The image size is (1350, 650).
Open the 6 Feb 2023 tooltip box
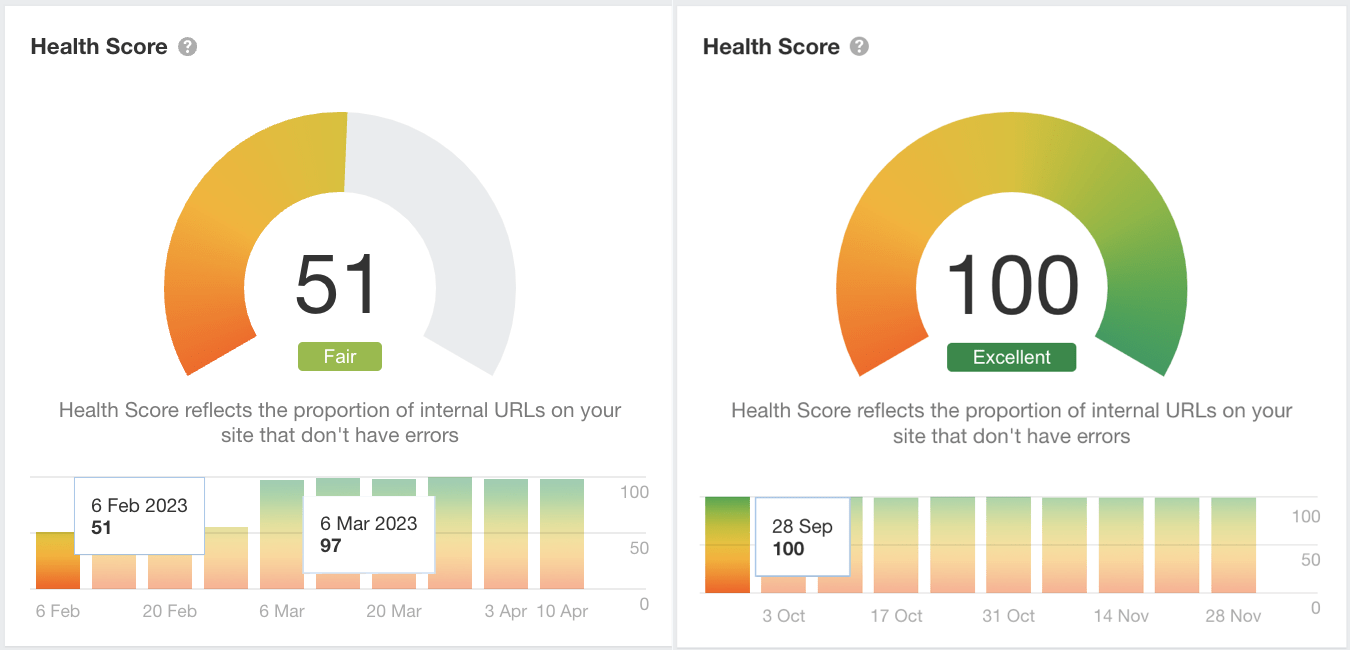tap(138, 516)
